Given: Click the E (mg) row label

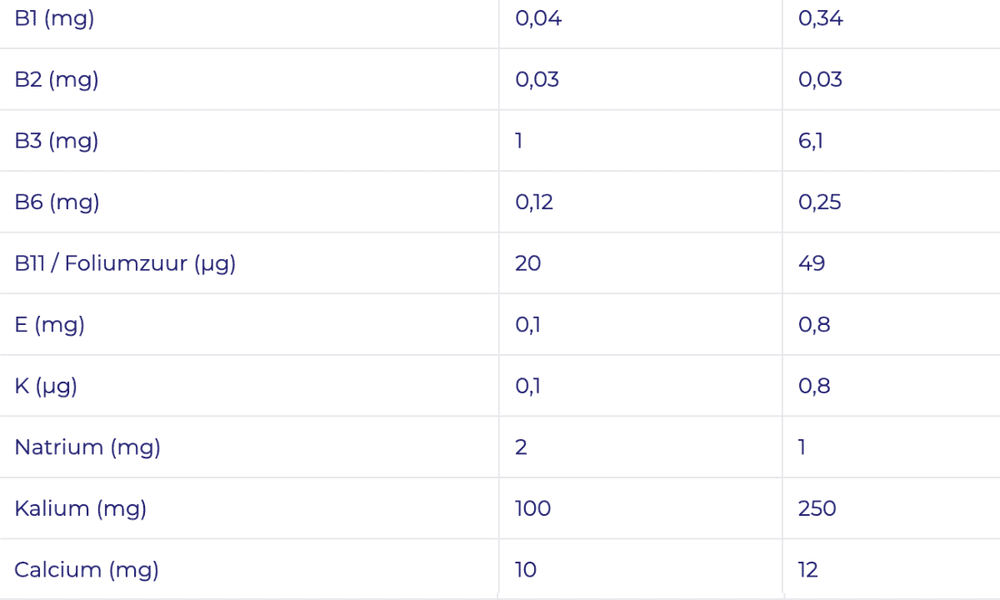Looking at the screenshot, I should pyautogui.click(x=50, y=325).
